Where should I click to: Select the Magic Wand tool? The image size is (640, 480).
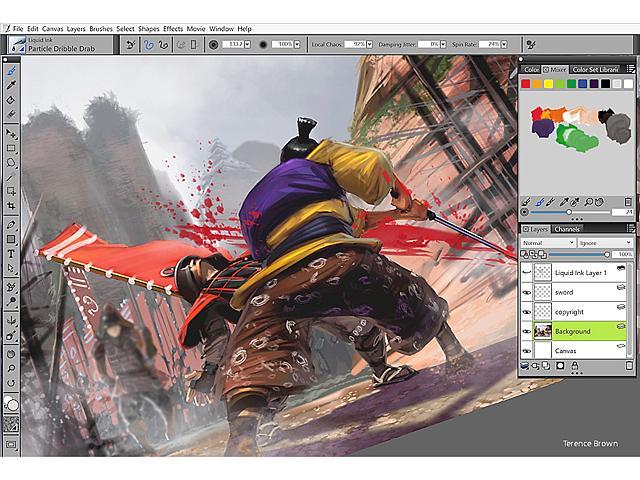click(x=11, y=177)
